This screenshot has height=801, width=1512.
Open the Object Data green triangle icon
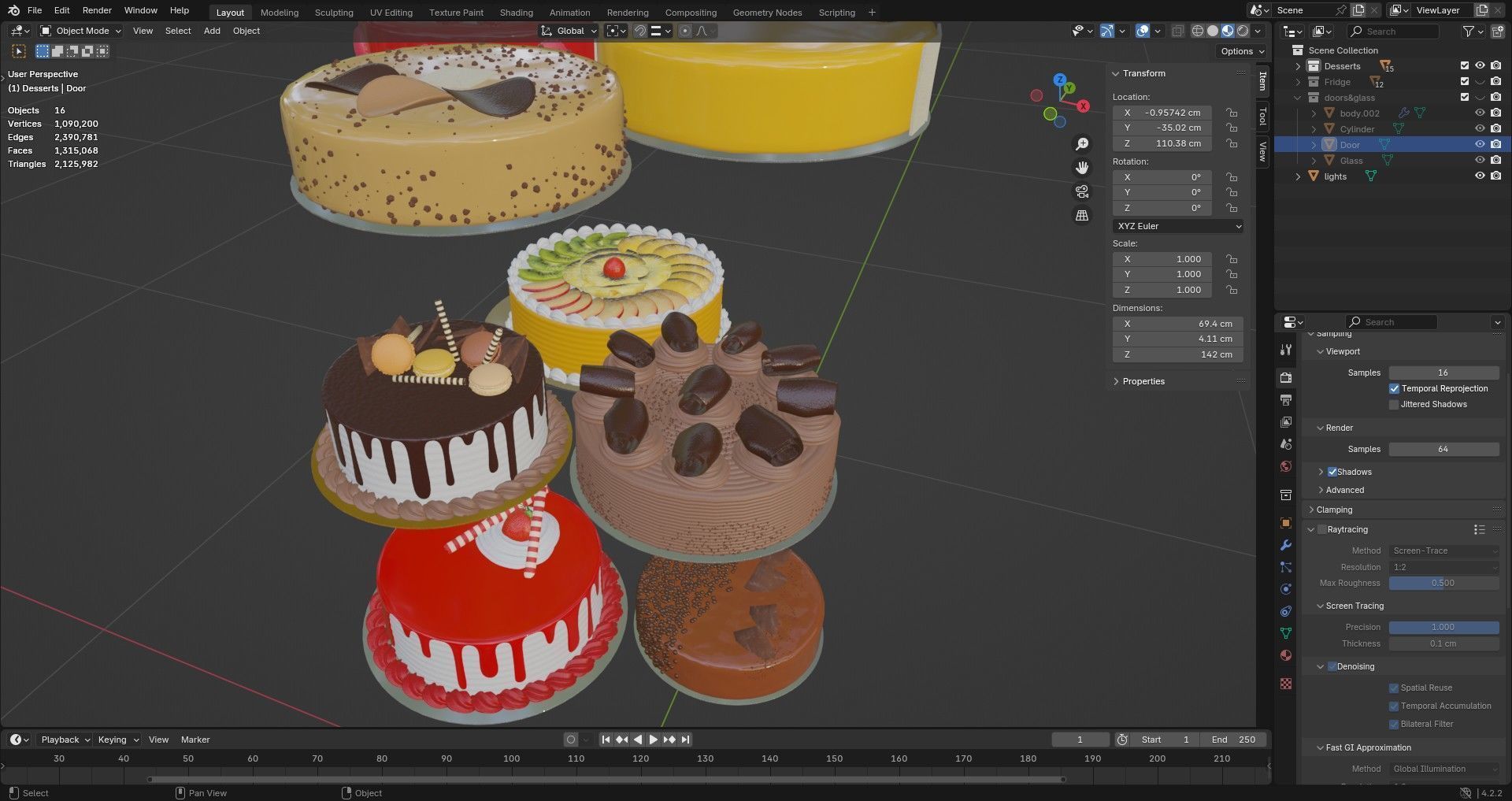(x=1286, y=633)
